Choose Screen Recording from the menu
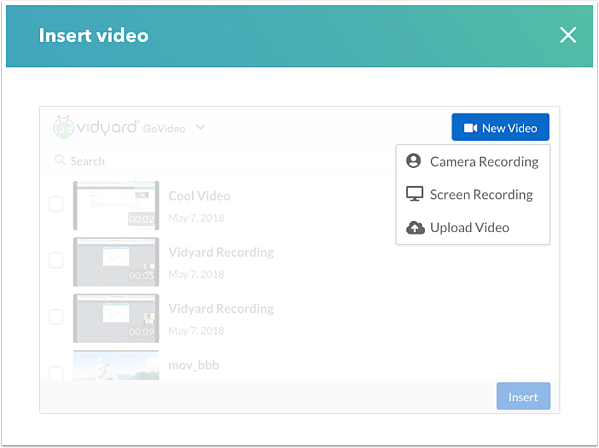Image resolution: width=599 pixels, height=448 pixels. 473,194
